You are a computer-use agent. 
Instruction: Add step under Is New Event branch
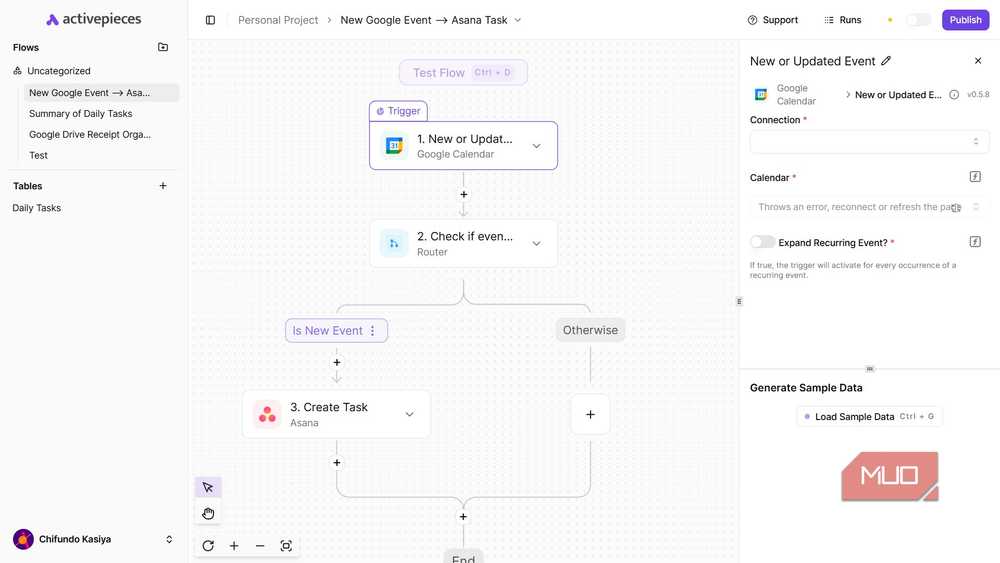[x=337, y=362]
